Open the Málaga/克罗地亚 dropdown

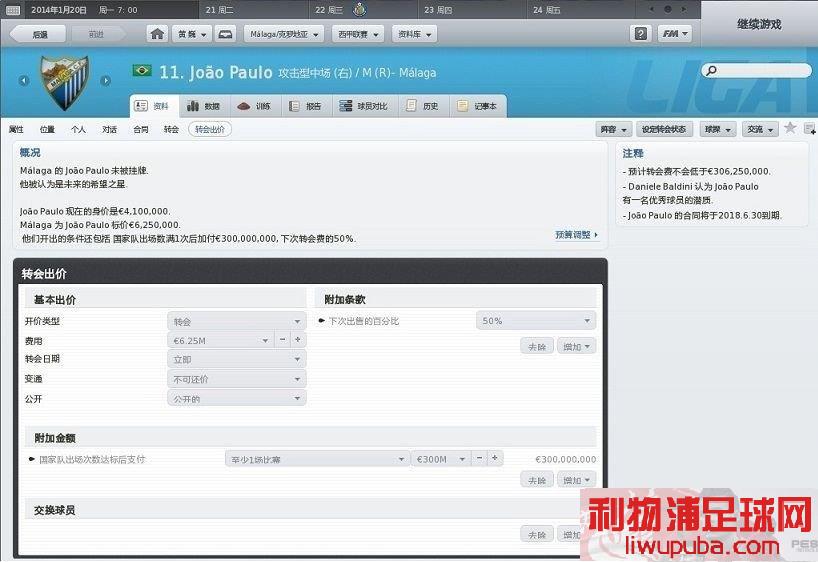(284, 34)
